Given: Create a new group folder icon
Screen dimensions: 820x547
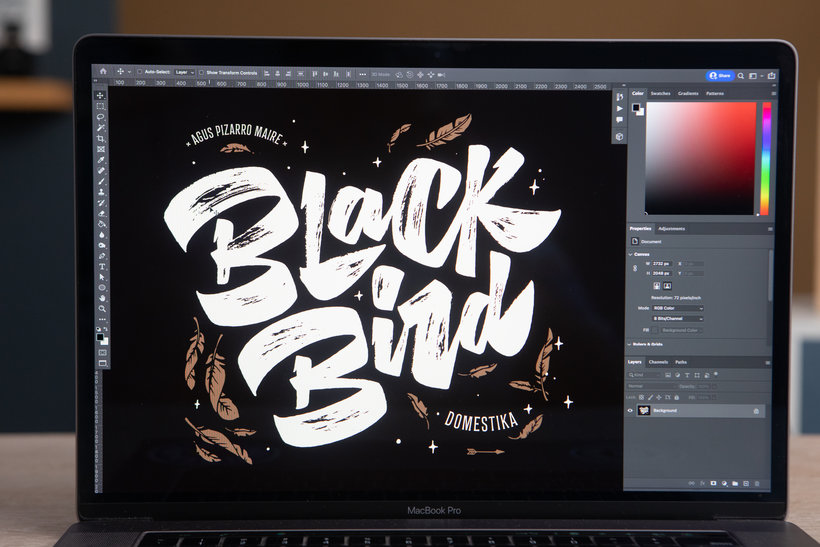Looking at the screenshot, I should tap(735, 484).
